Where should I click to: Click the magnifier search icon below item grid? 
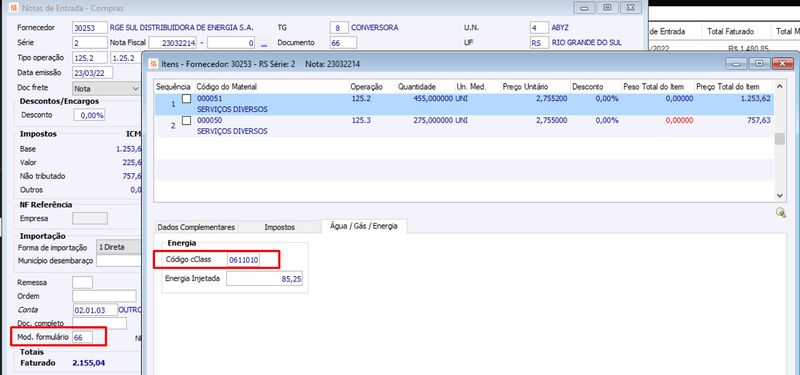pyautogui.click(x=780, y=213)
